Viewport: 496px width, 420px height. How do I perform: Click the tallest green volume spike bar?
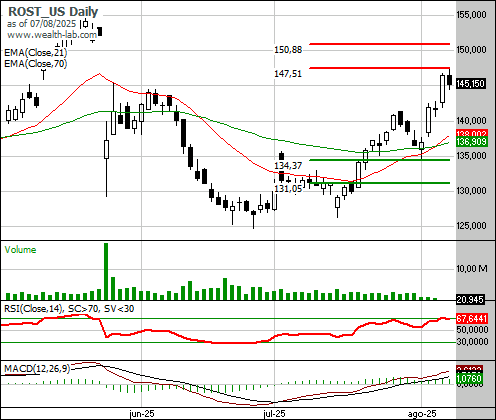pos(106,271)
